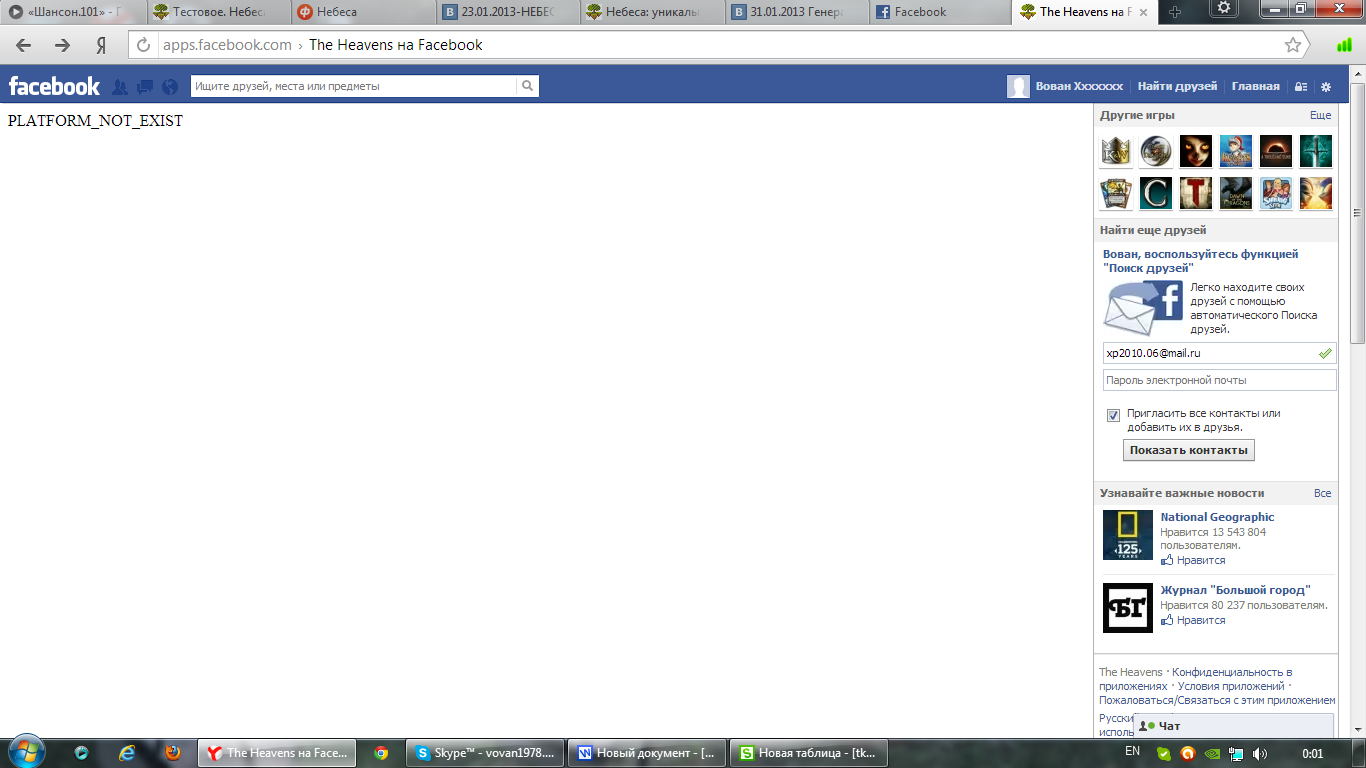Image resolution: width=1366 pixels, height=768 pixels.
Task: Click The Heavens footer link
Action: pyautogui.click(x=1131, y=672)
